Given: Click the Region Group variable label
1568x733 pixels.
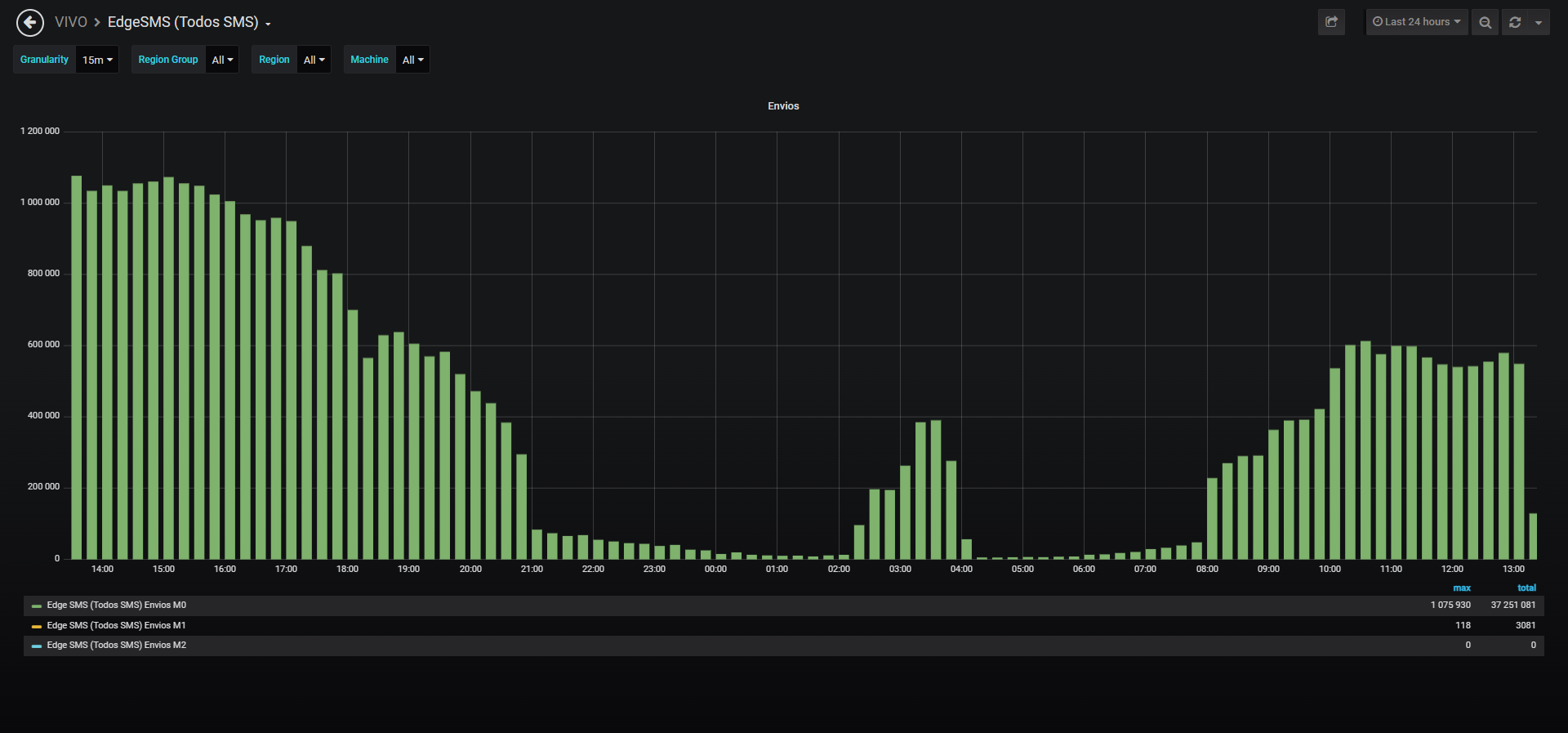Looking at the screenshot, I should pyautogui.click(x=168, y=60).
